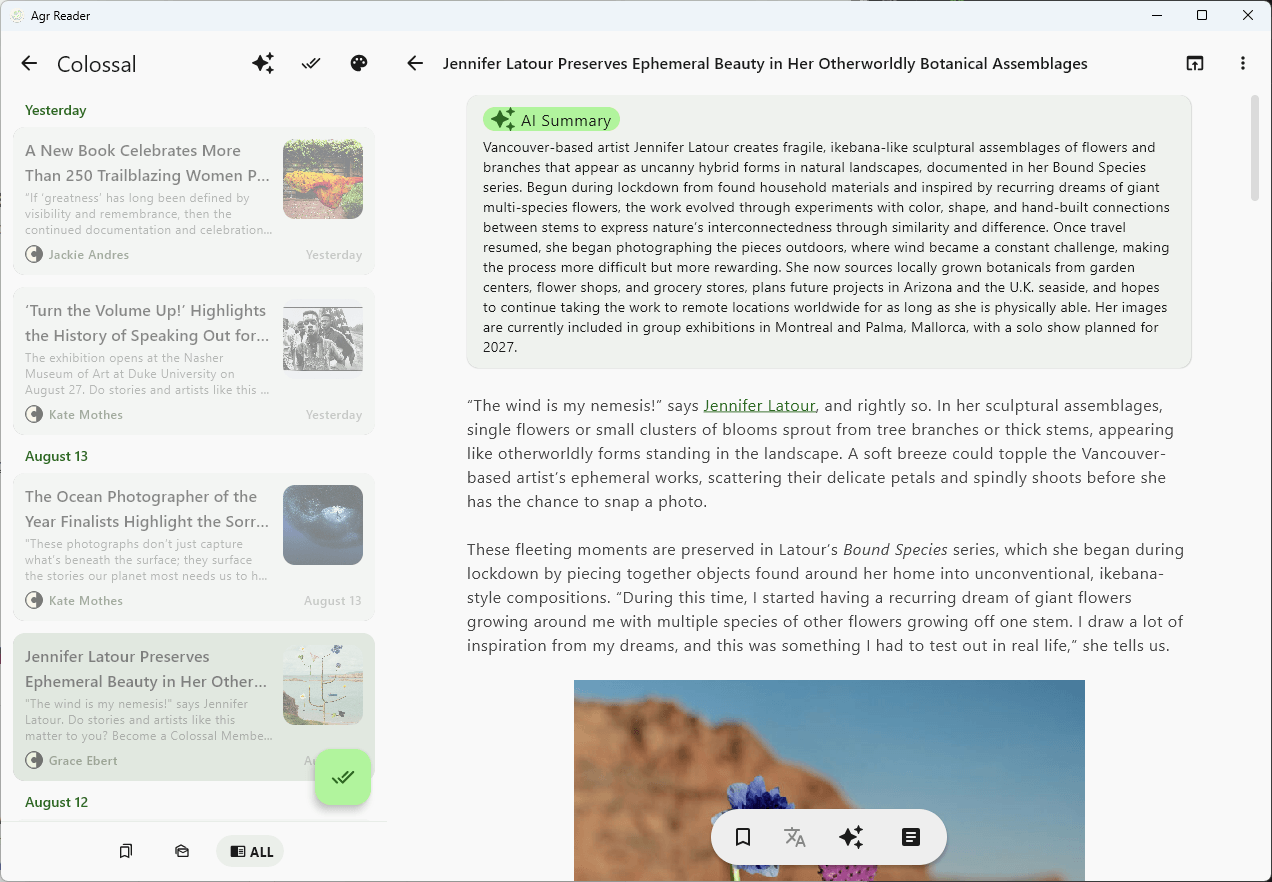The height and width of the screenshot is (882, 1272).
Task: Click the AI summary sparkle in floating toolbar
Action: click(x=851, y=837)
